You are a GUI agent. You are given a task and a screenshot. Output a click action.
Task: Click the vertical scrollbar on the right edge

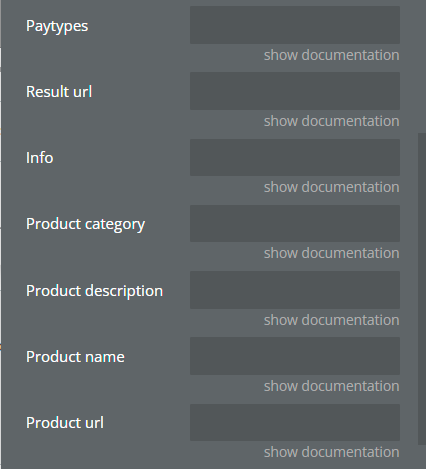422,289
